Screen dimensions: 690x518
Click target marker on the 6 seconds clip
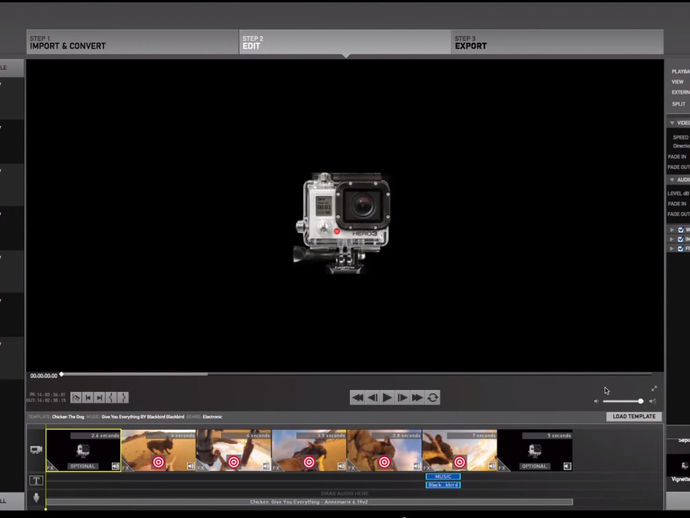click(234, 462)
